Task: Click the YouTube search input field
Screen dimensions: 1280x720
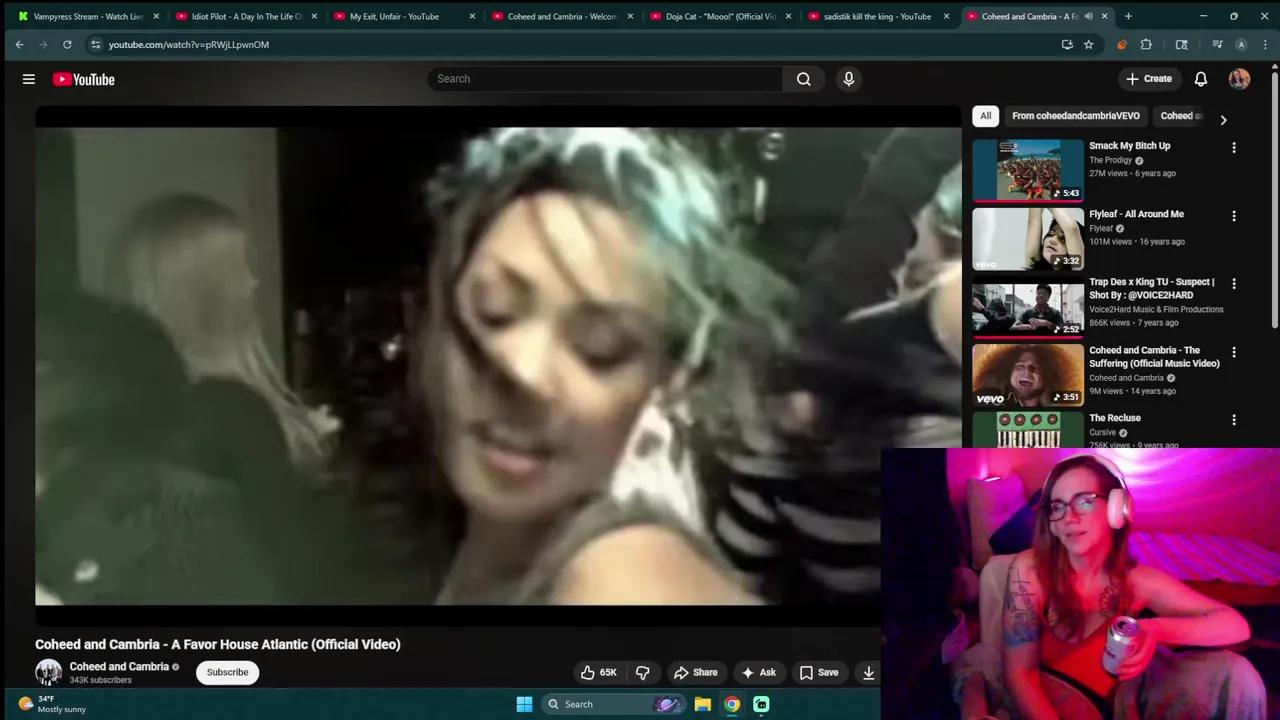Action: click(x=605, y=79)
